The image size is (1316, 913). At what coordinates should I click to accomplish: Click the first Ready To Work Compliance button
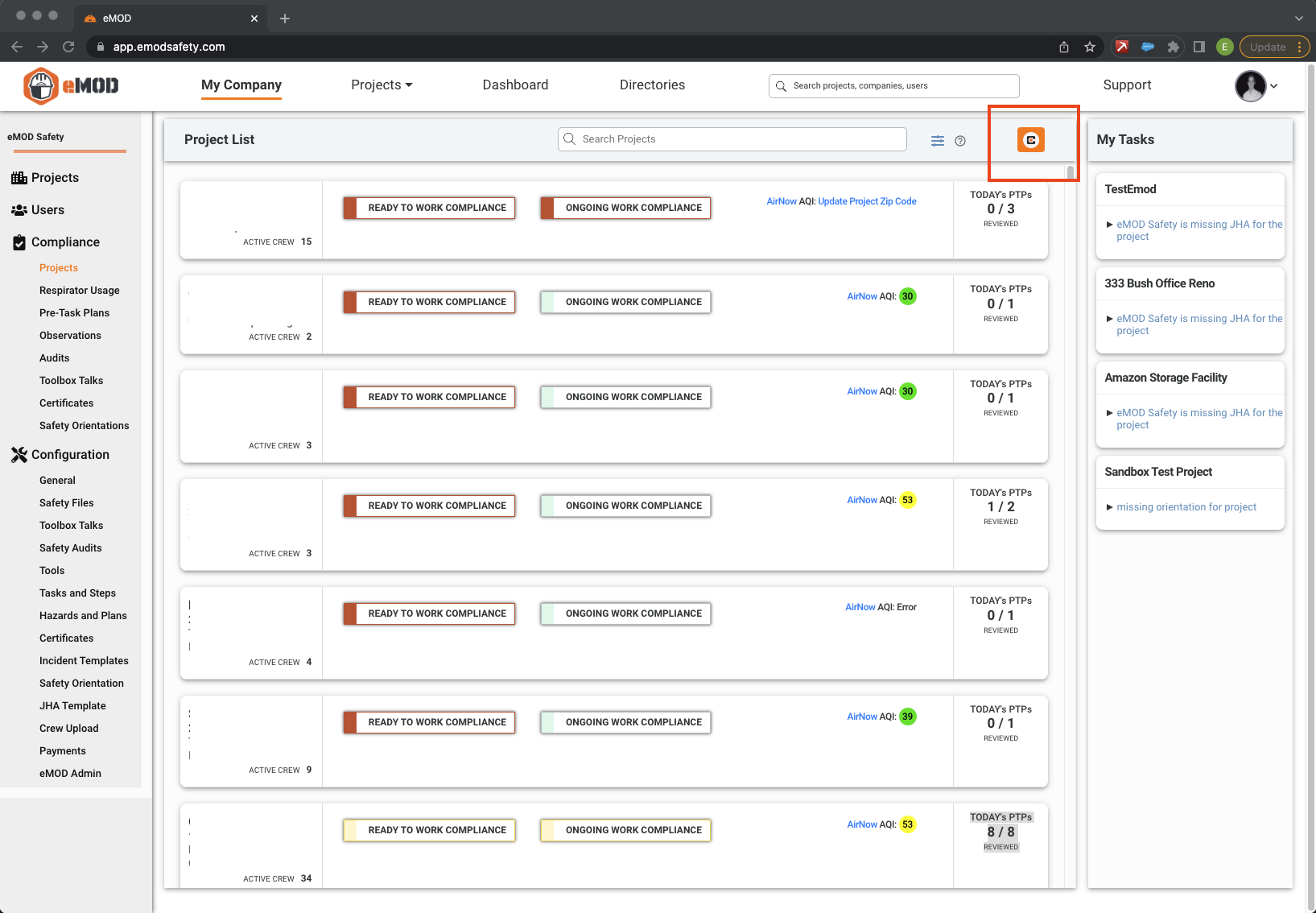coord(430,208)
